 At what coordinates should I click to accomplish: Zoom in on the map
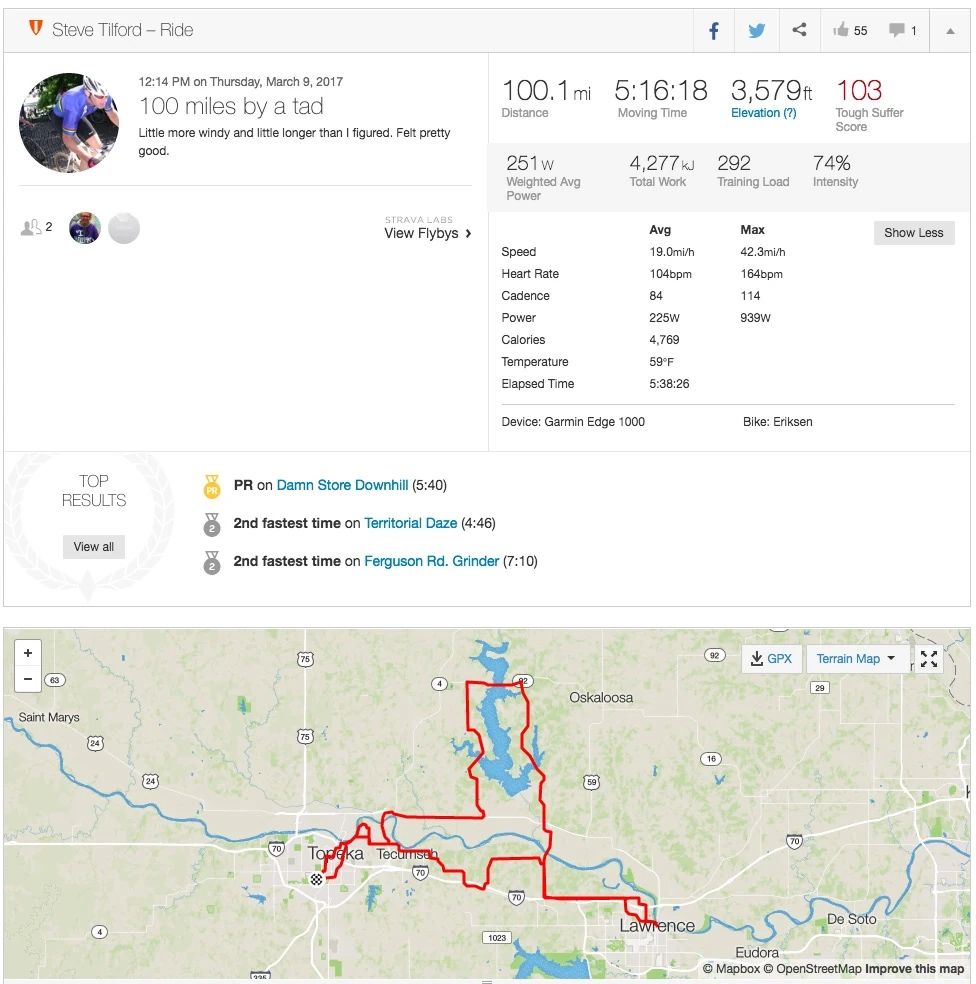coord(28,653)
